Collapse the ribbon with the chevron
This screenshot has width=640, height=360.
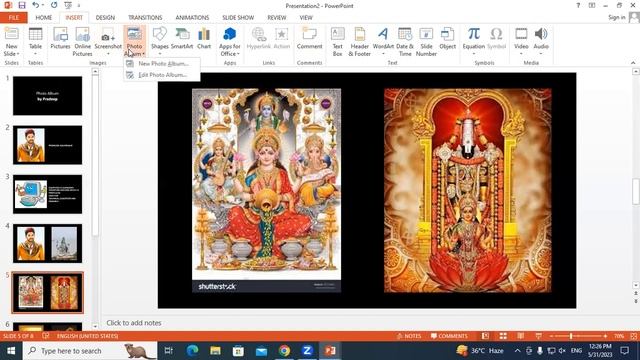click(633, 63)
